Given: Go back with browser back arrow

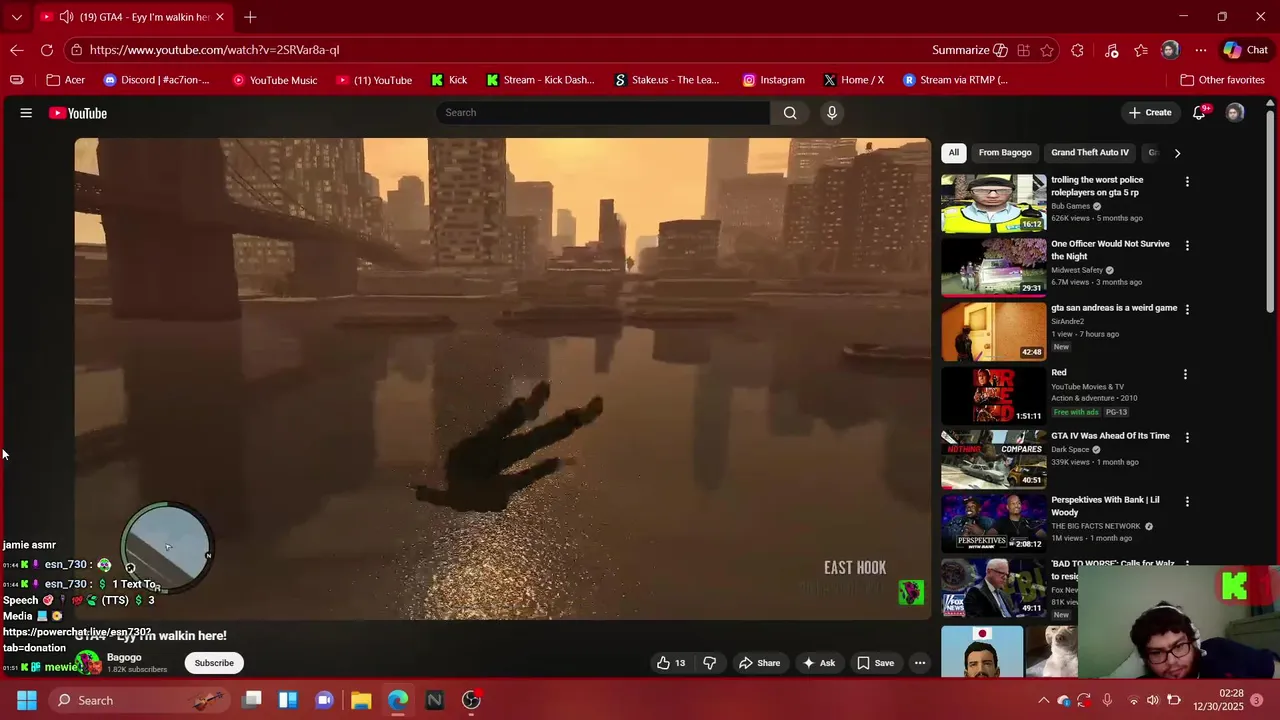Looking at the screenshot, I should [17, 50].
